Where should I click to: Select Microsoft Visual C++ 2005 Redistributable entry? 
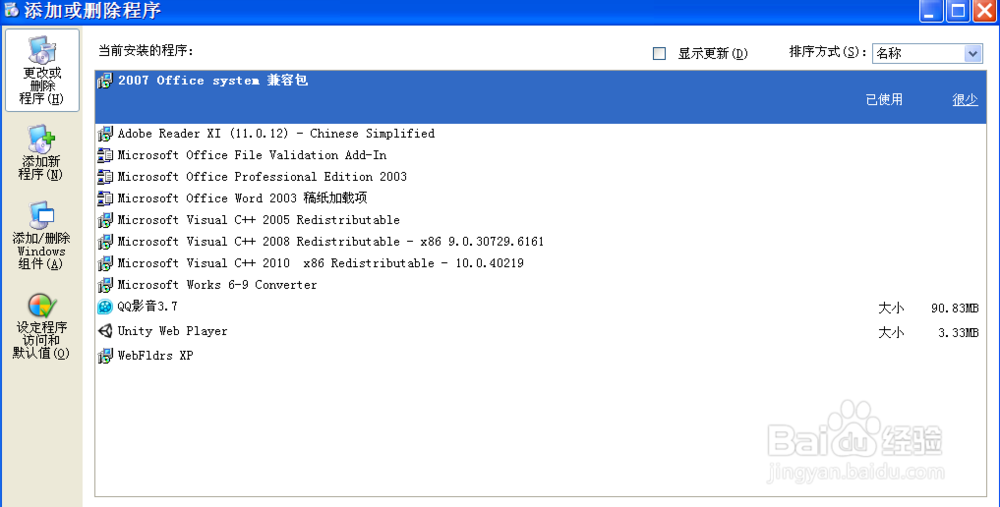click(x=540, y=221)
